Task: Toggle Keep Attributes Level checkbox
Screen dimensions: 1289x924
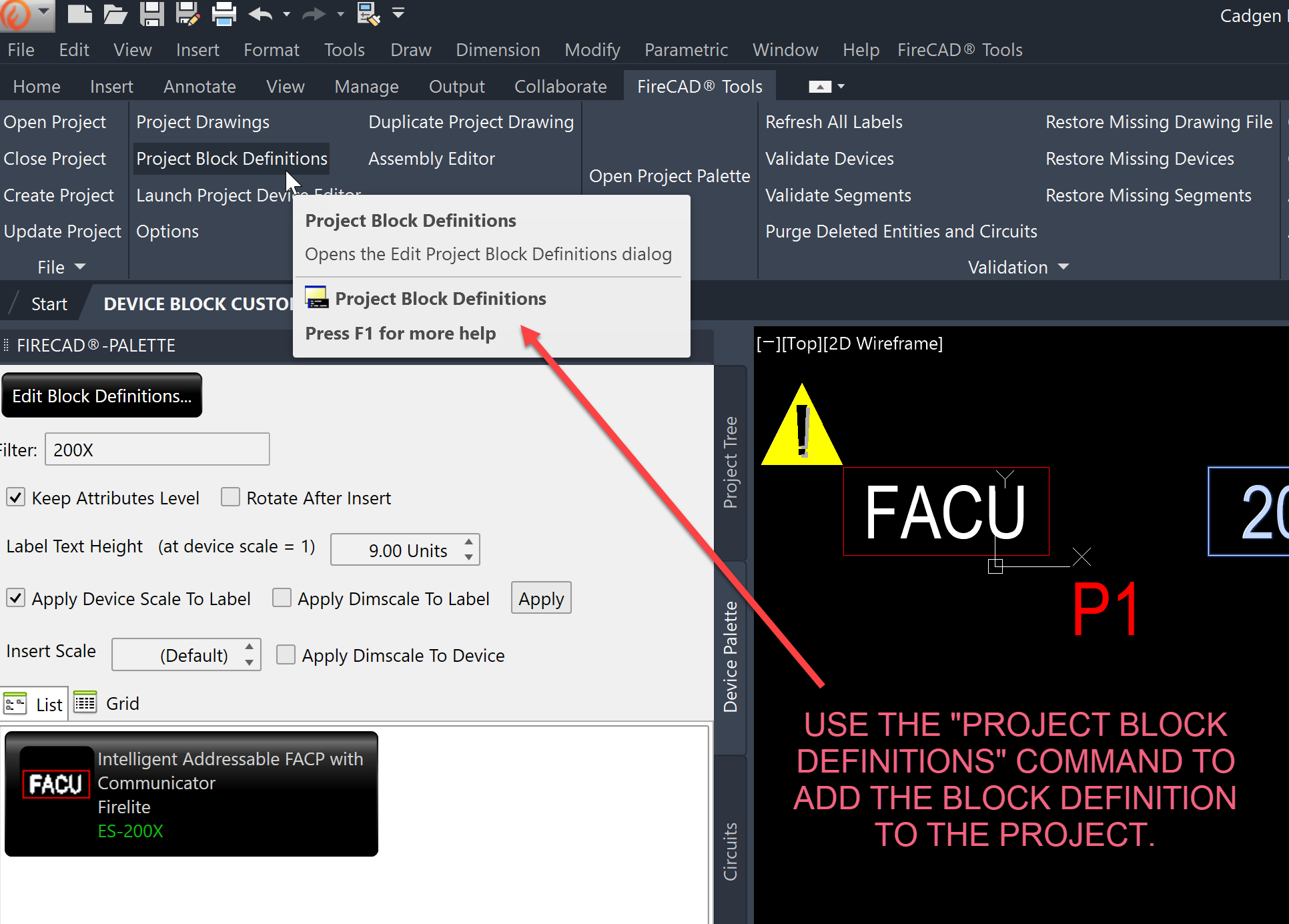Action: point(16,497)
